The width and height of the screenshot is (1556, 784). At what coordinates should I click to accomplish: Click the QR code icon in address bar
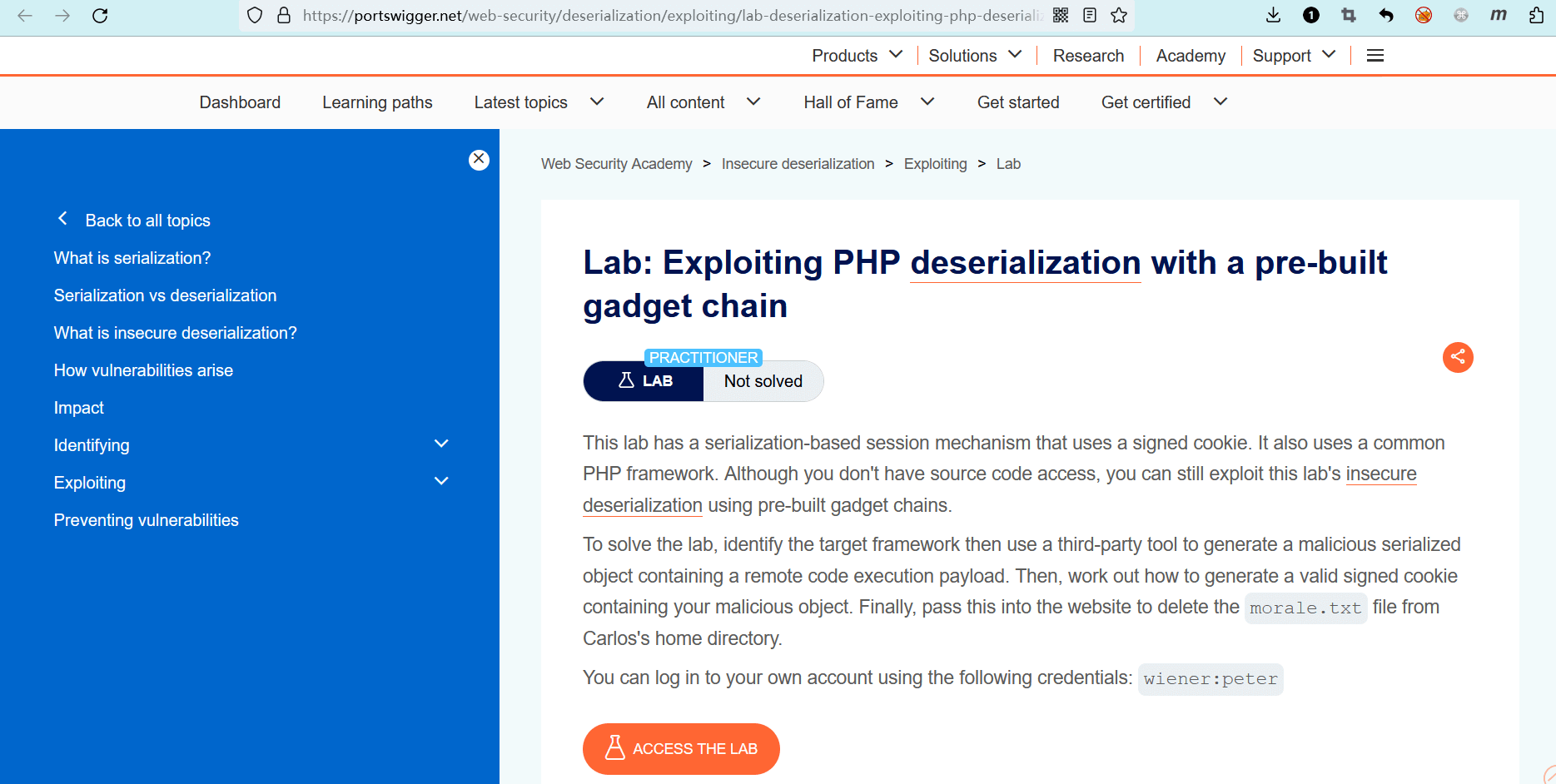pos(1061,16)
